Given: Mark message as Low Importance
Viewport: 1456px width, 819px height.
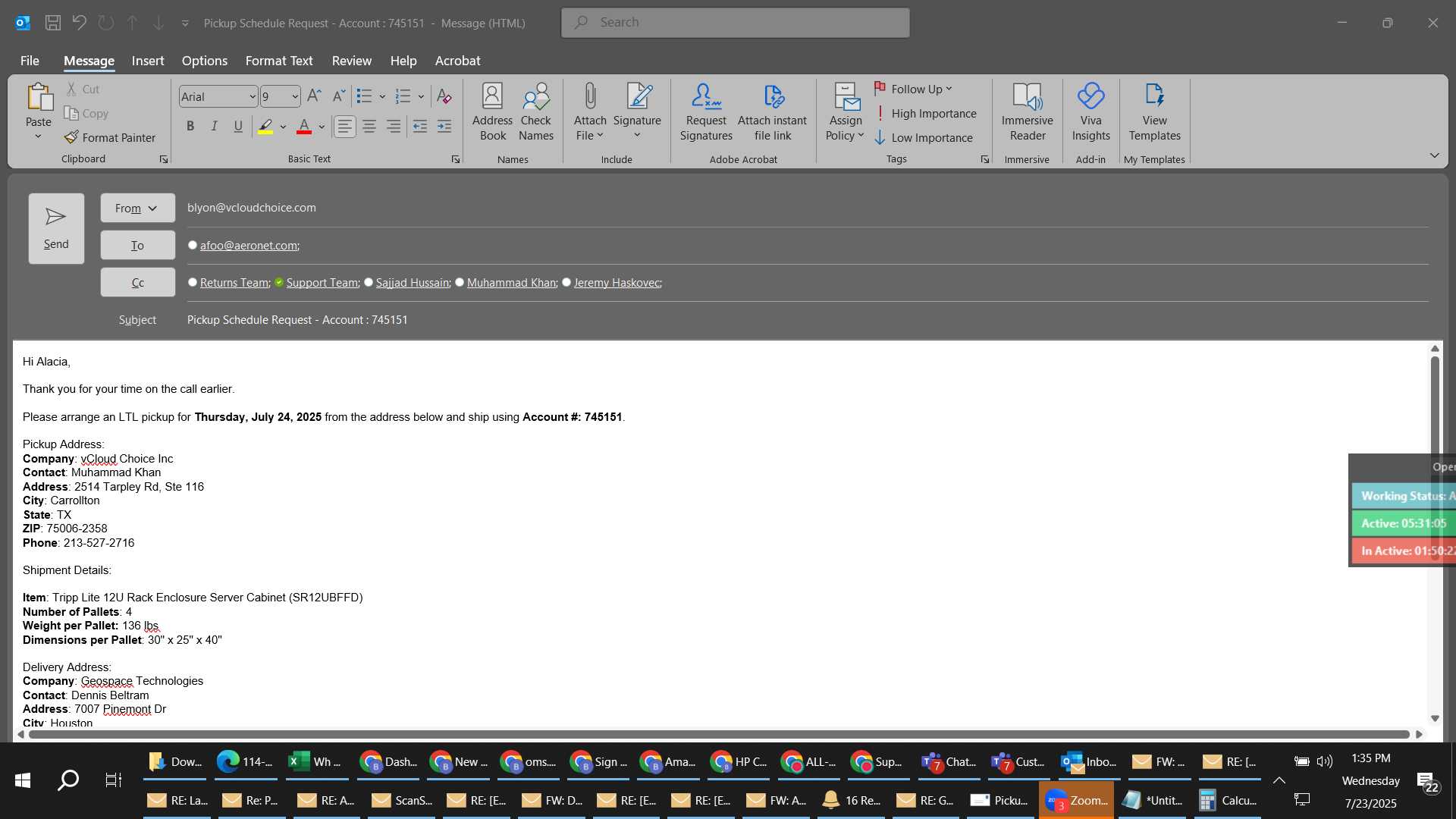Looking at the screenshot, I should click(x=924, y=137).
